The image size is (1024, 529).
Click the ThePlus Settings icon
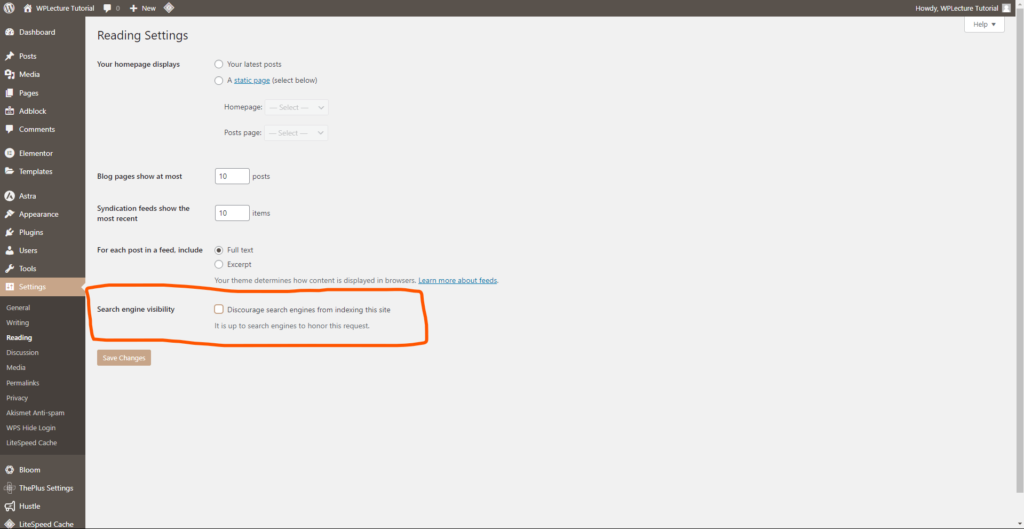10,488
